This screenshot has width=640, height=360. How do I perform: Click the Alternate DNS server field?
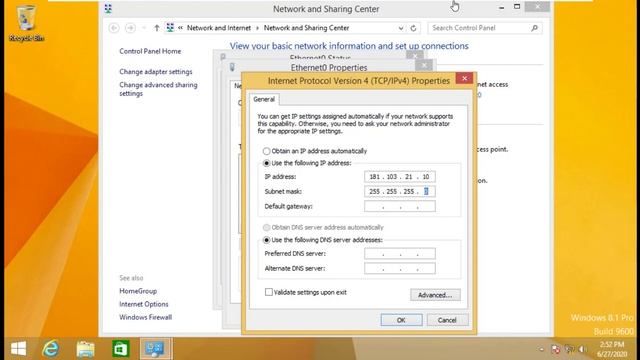coord(400,268)
